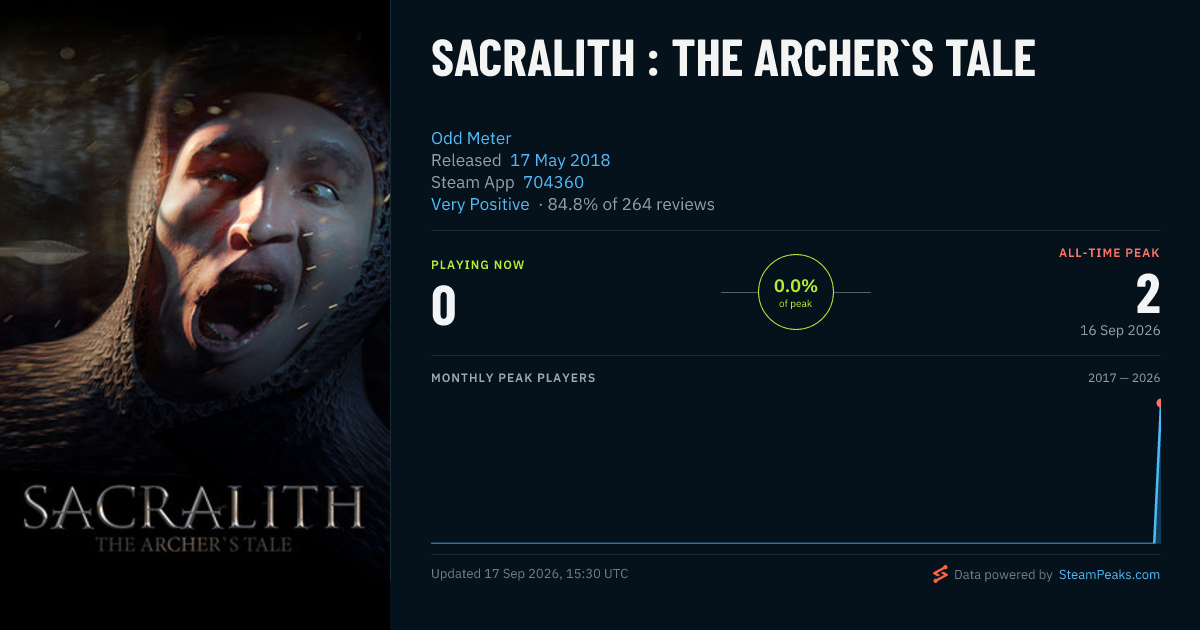Click the Sacralith game cover art
The image size is (1200, 630).
click(x=195, y=315)
